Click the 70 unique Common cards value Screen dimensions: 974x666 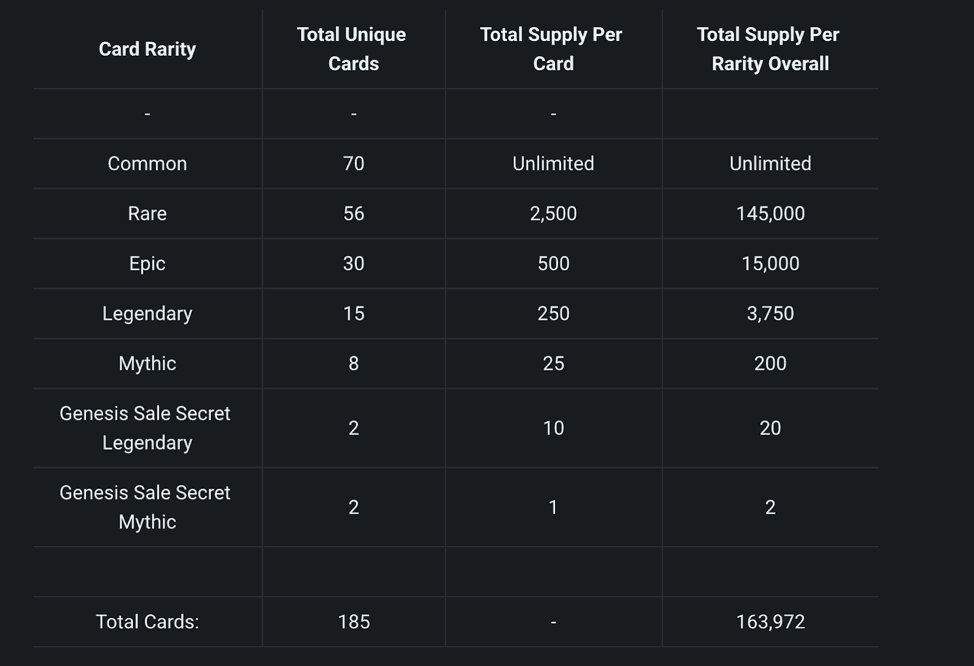[x=354, y=164]
